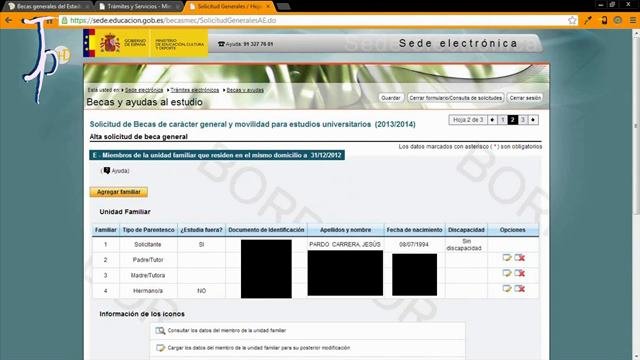Open the Trámites electrónicos breadcrumb link
Image resolution: width=640 pixels, height=360 pixels.
click(x=195, y=90)
